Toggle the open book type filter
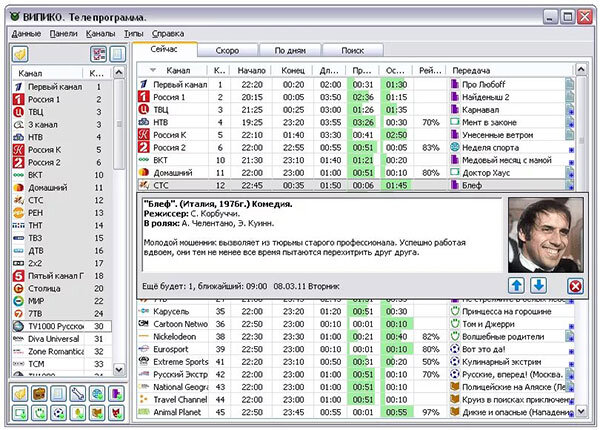 (x=97, y=413)
